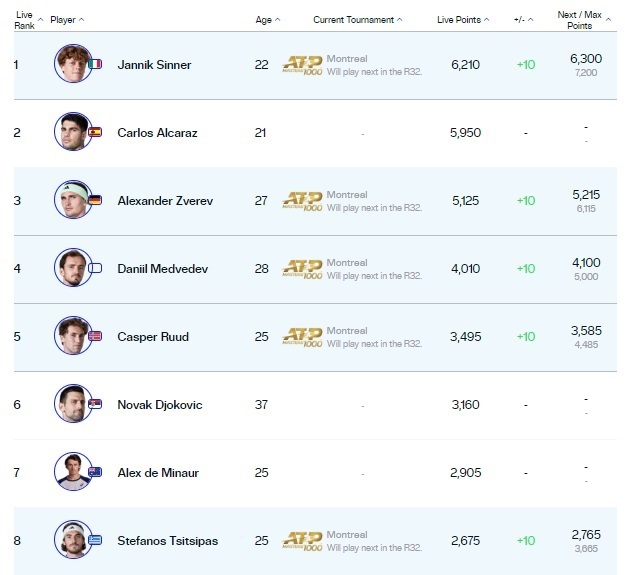This screenshot has width=625, height=575.
Task: Click ATP Masters 1000 logo in Sinner's row
Action: point(302,65)
